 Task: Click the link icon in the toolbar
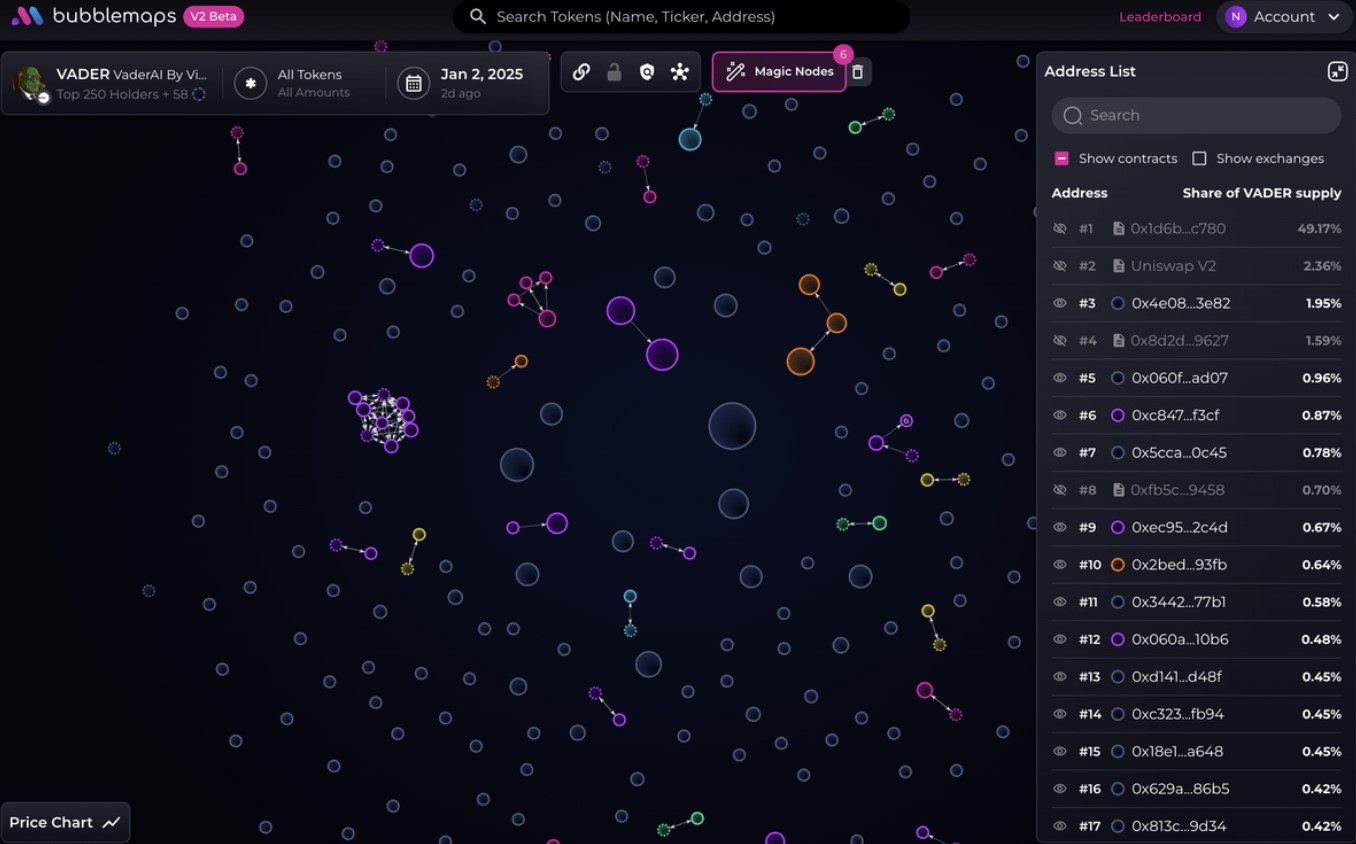click(x=581, y=72)
